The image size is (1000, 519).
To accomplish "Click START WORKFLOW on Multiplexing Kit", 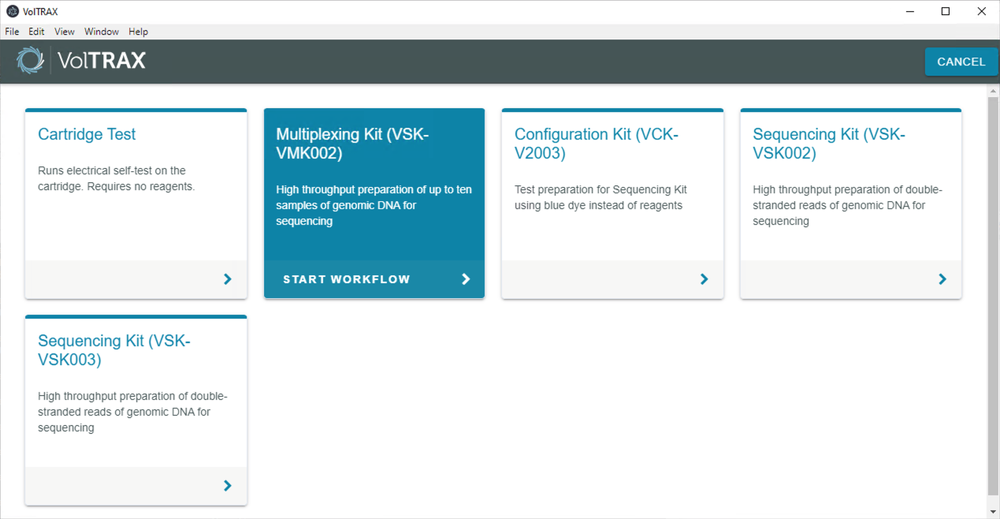I will pyautogui.click(x=346, y=279).
